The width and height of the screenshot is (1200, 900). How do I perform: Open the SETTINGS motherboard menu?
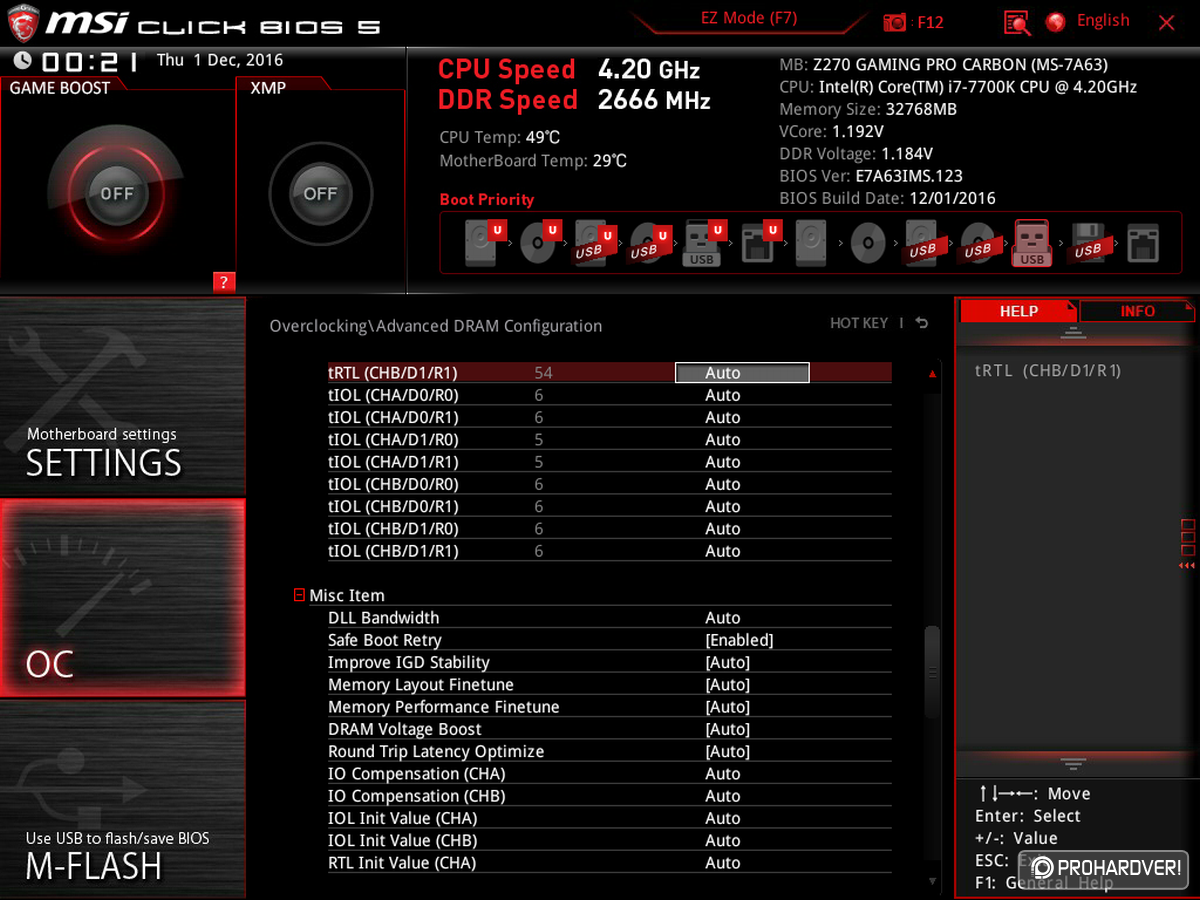pyautogui.click(x=122, y=397)
